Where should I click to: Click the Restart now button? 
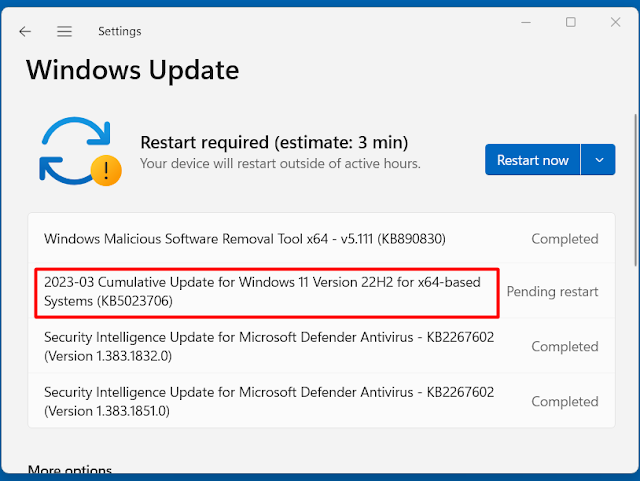click(x=532, y=160)
